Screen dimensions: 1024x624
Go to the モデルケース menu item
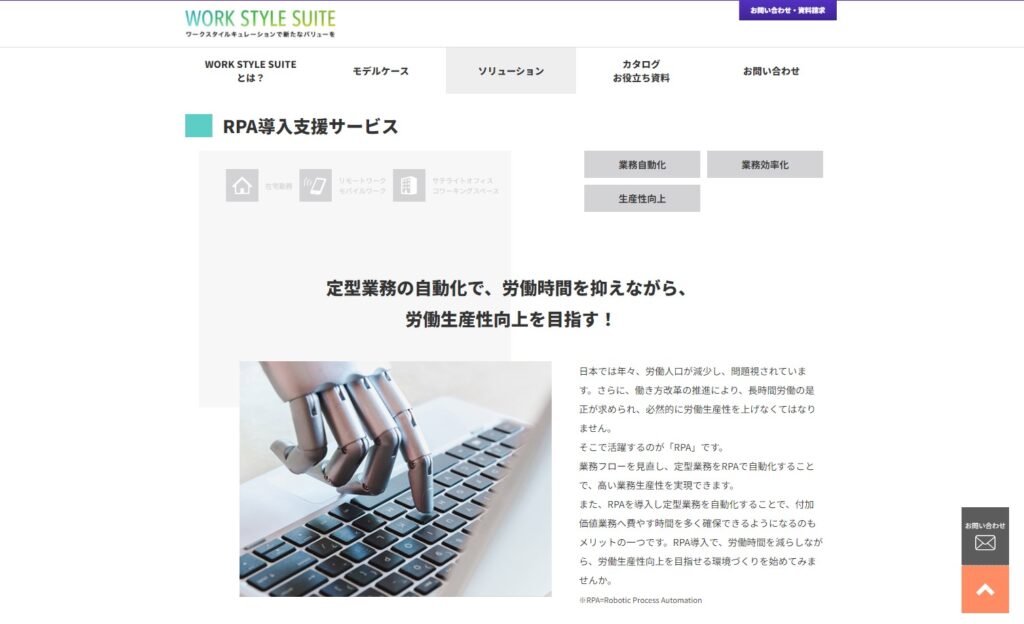pos(381,70)
